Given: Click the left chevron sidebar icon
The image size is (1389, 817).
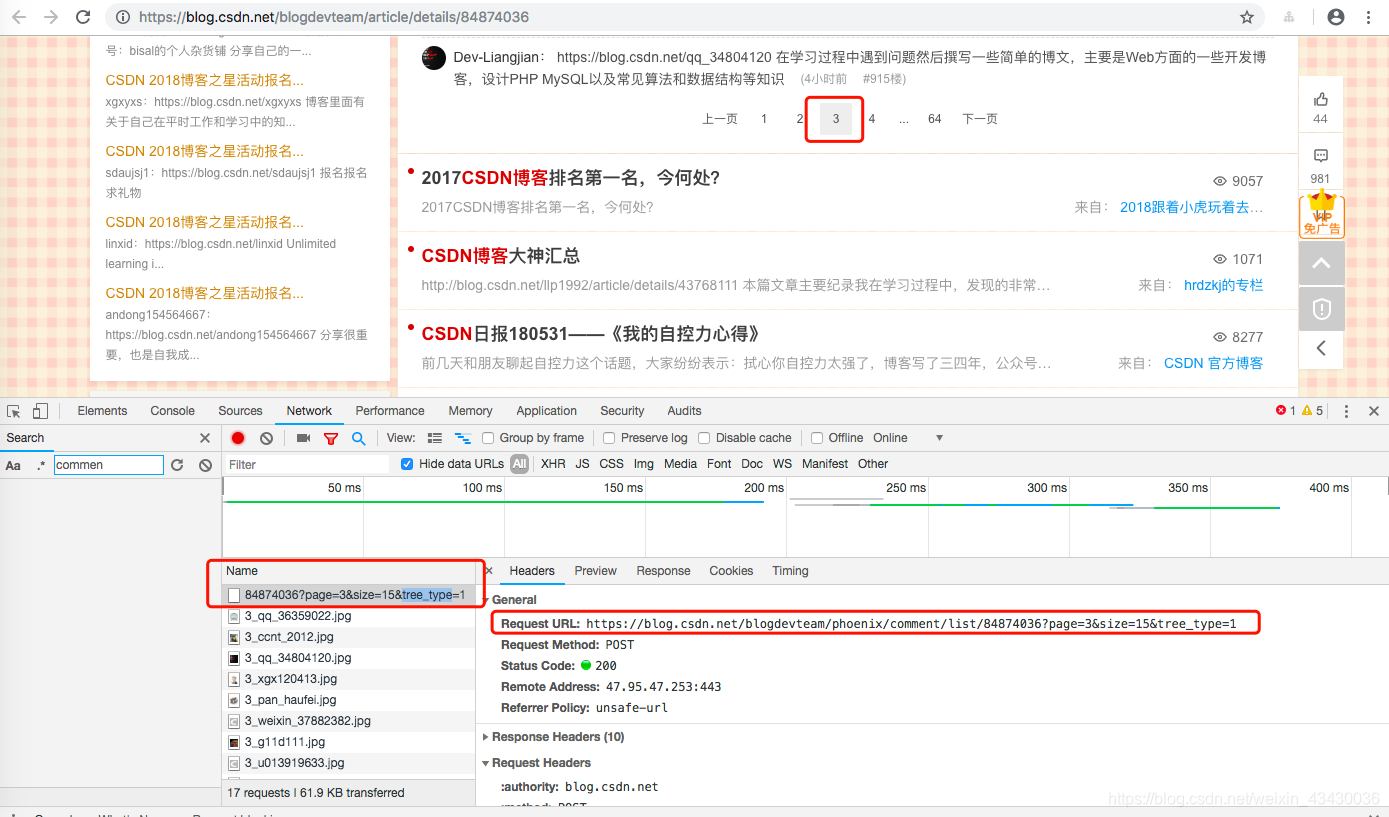Looking at the screenshot, I should [x=1321, y=348].
